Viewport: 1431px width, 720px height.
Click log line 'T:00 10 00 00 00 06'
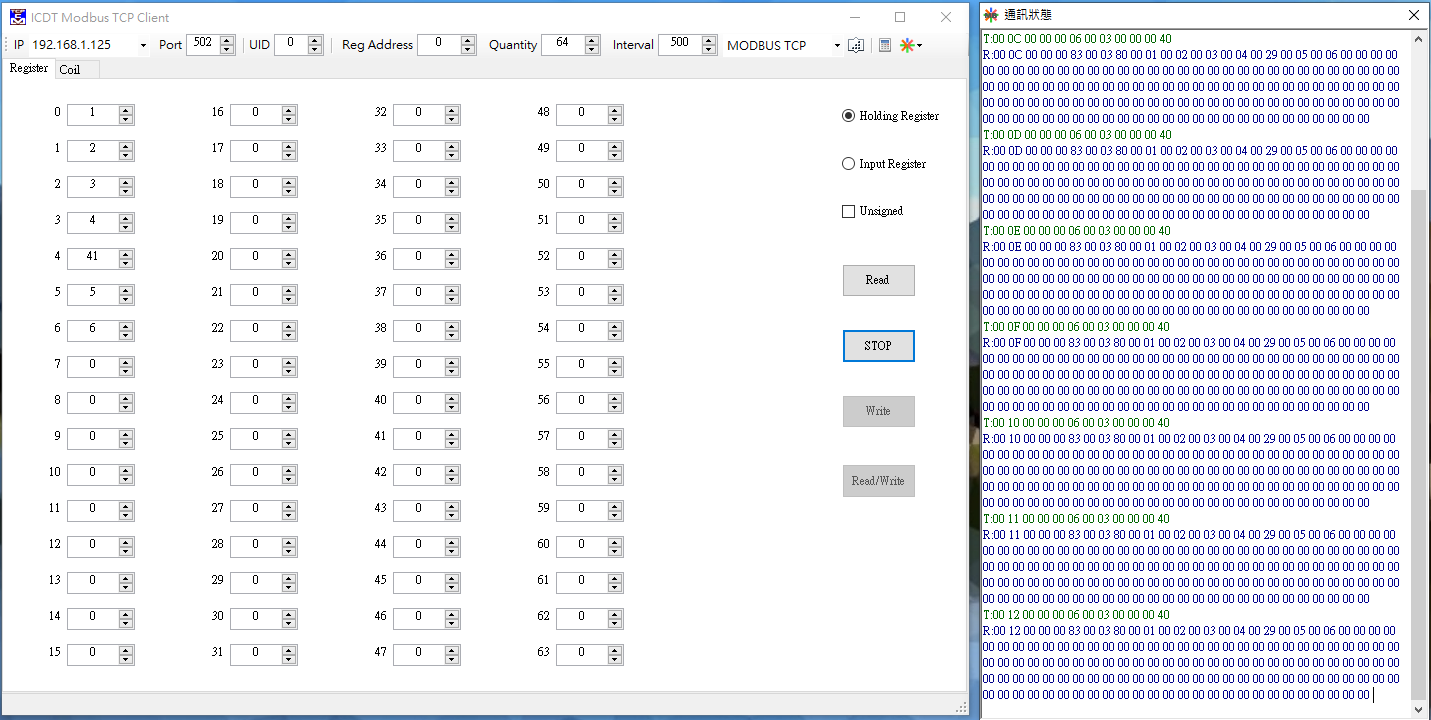(1077, 423)
